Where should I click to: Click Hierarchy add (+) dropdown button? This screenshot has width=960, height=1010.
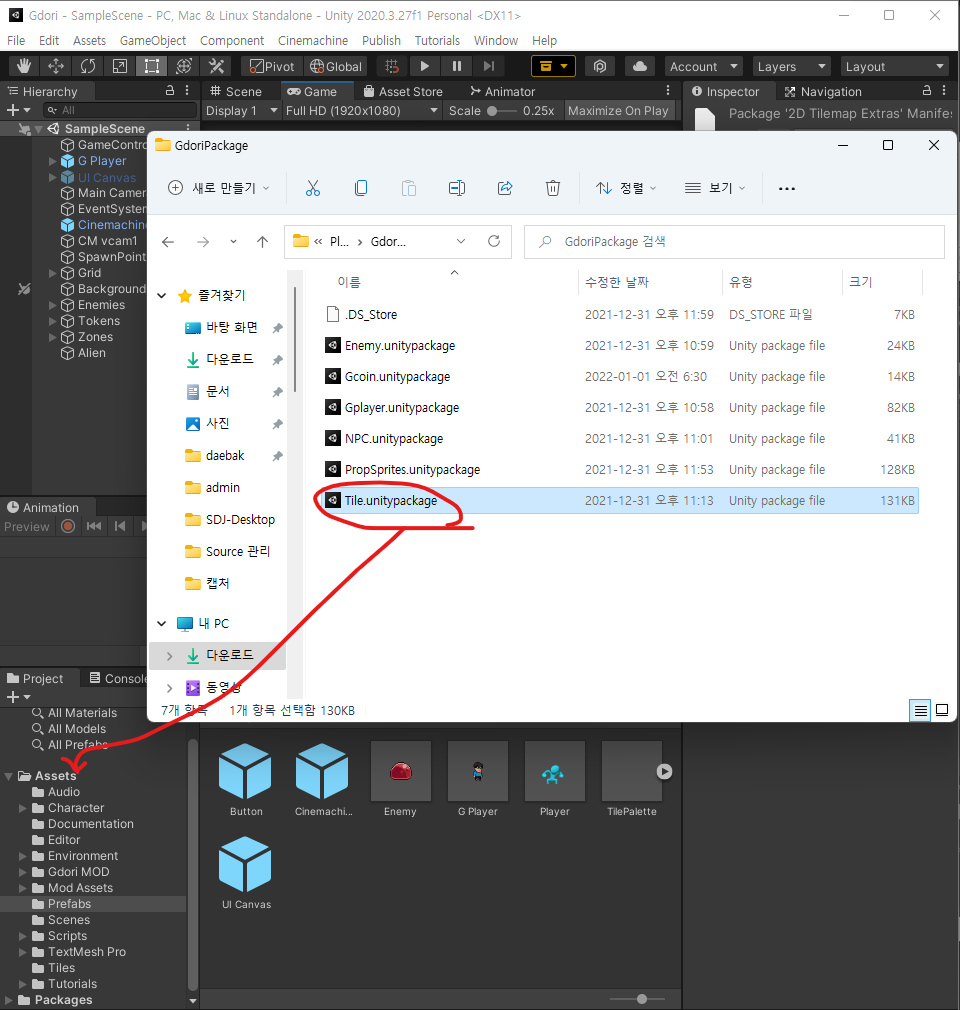pos(17,110)
